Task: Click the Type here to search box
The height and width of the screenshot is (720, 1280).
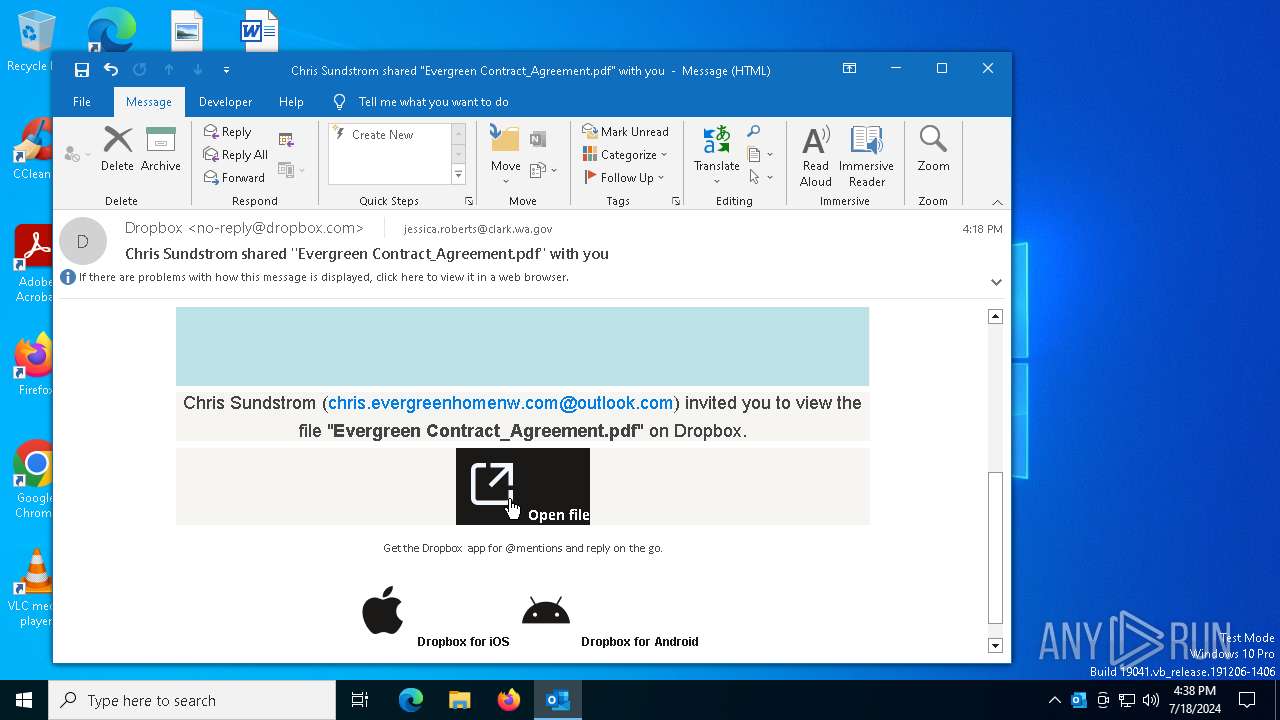Action: coord(192,700)
